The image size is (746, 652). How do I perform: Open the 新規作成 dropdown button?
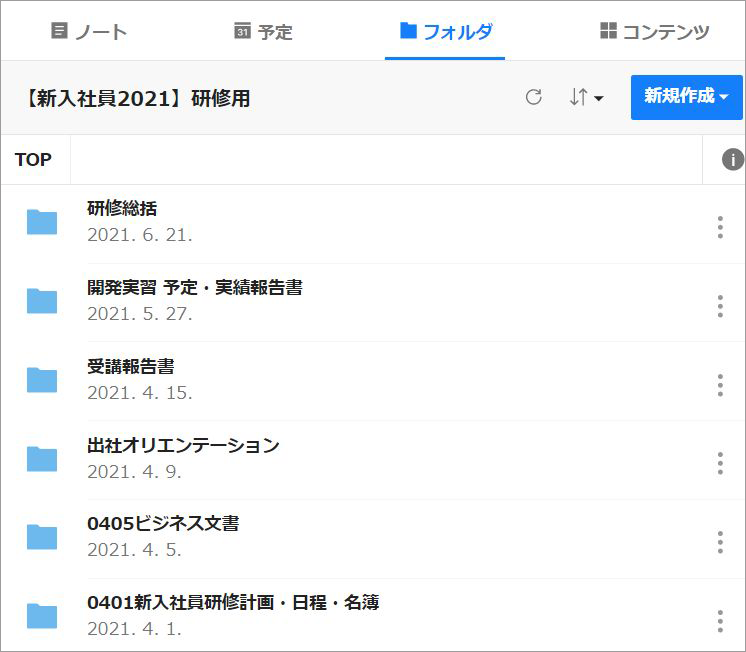click(686, 96)
